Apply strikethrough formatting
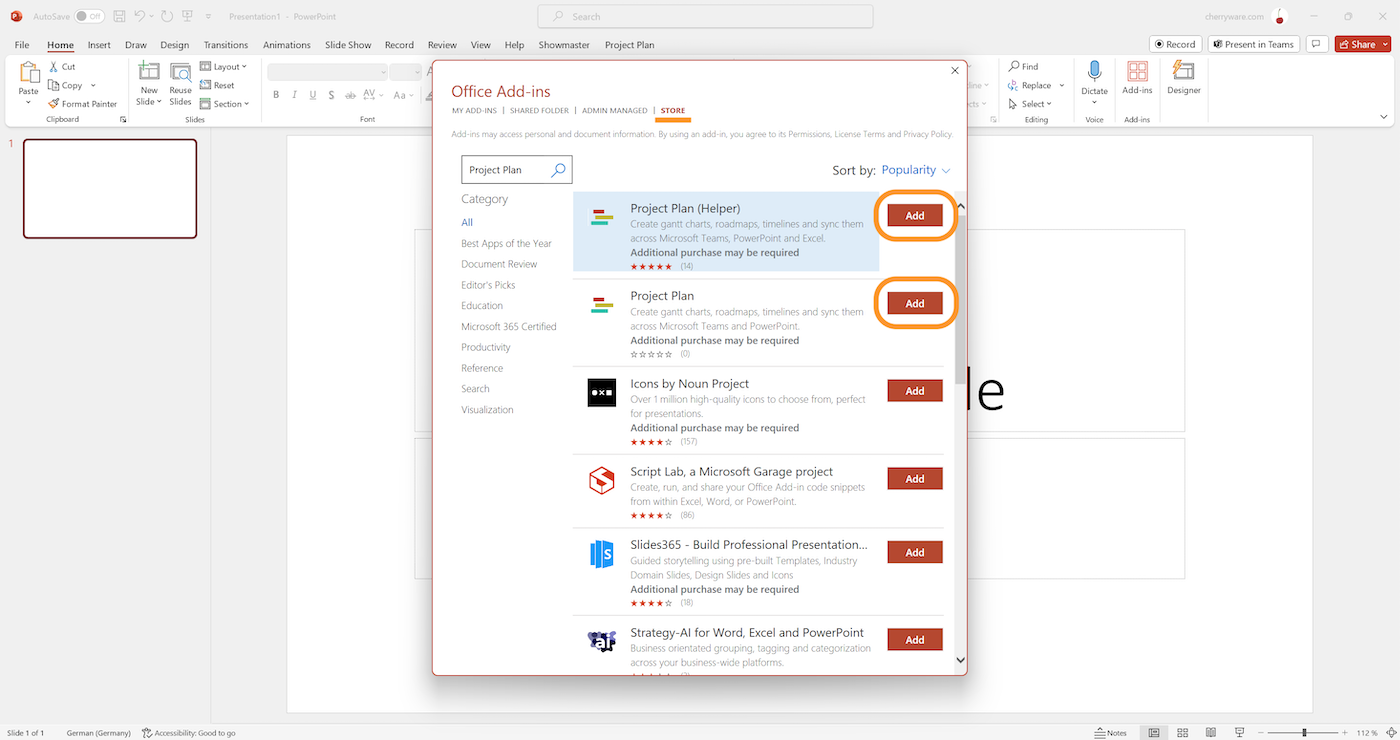Image resolution: width=1400 pixels, height=740 pixels. coord(331,95)
